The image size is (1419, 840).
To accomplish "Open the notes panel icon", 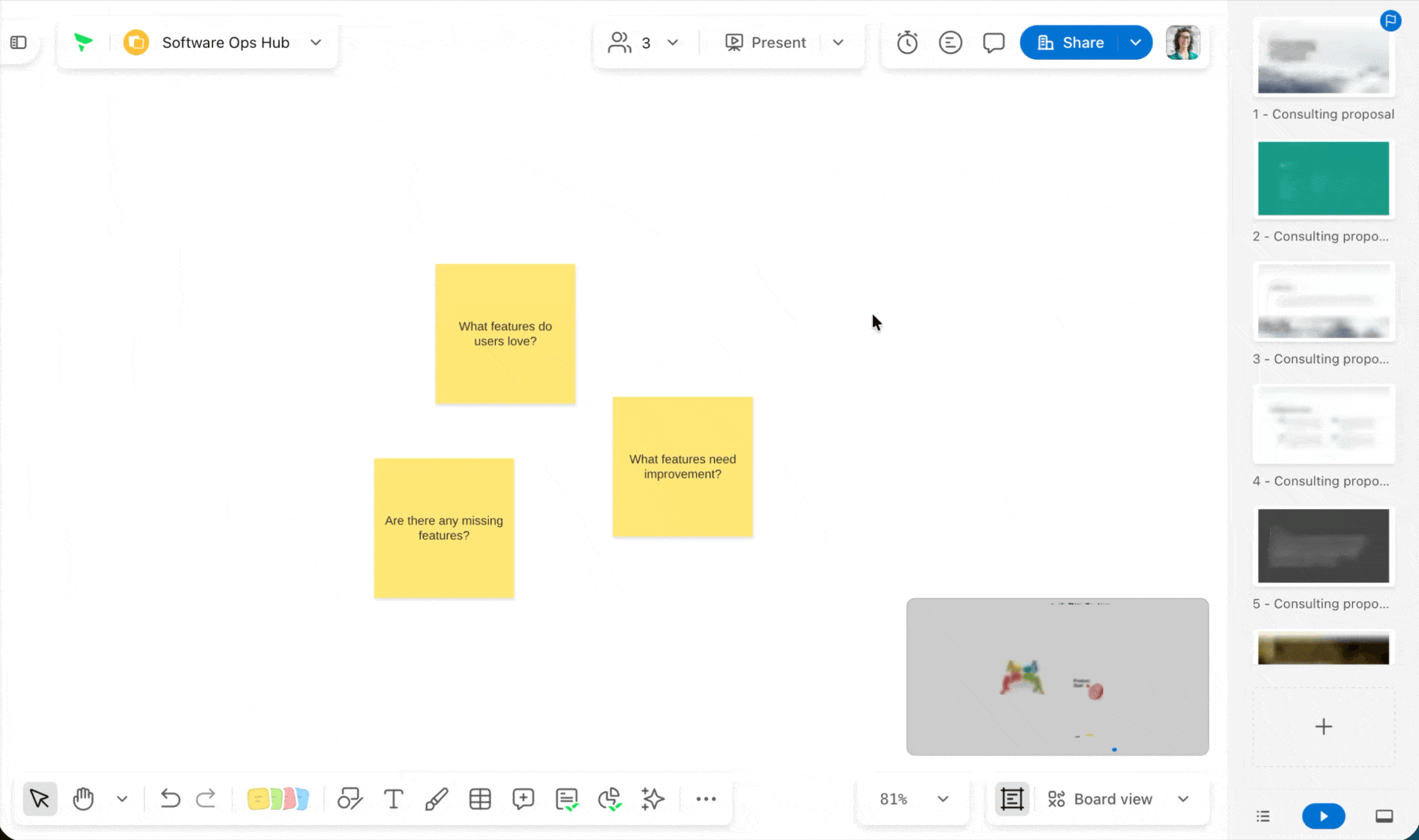I will click(951, 43).
